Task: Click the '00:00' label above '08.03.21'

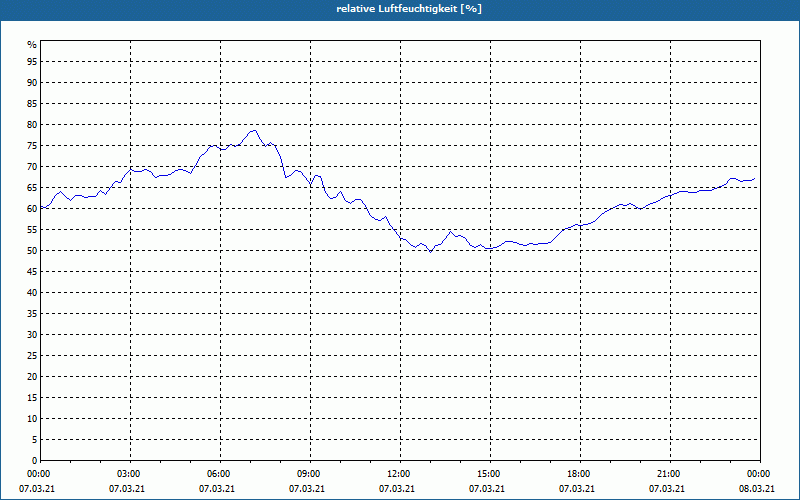Action: (759, 474)
